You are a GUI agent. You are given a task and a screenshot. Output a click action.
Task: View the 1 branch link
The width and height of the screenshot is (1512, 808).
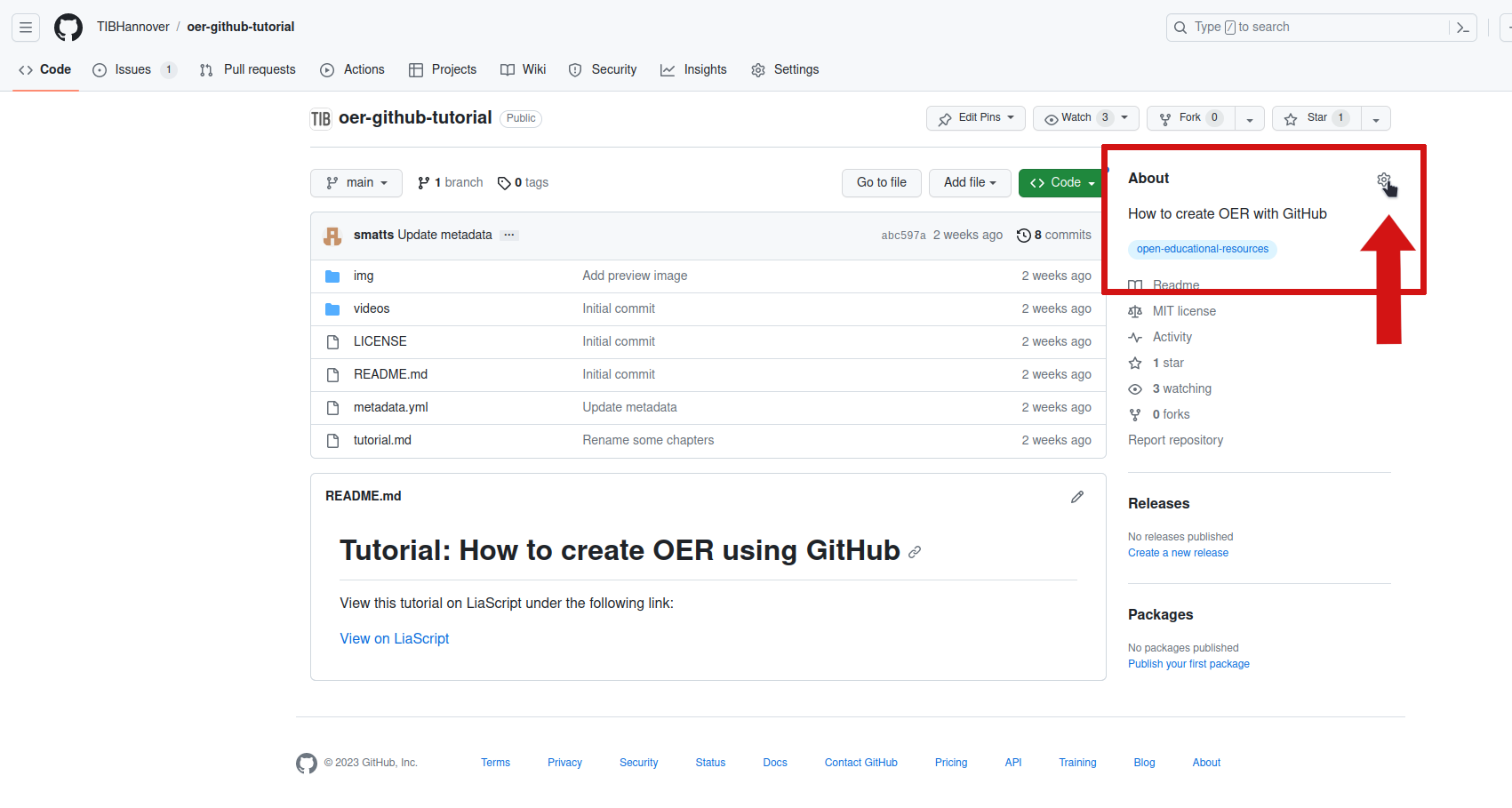click(x=451, y=183)
